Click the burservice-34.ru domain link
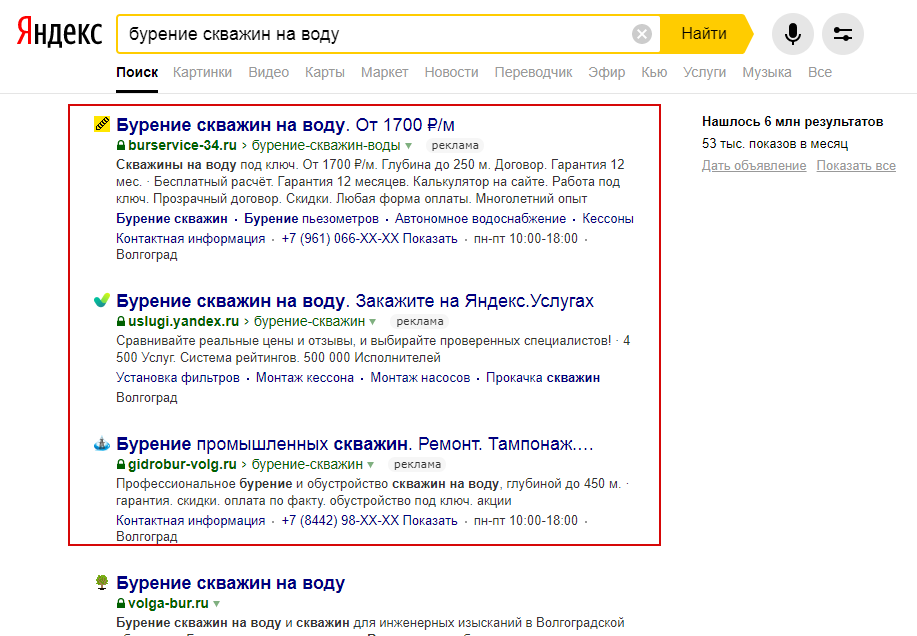Viewport: 917px width, 636px height. tap(182, 145)
